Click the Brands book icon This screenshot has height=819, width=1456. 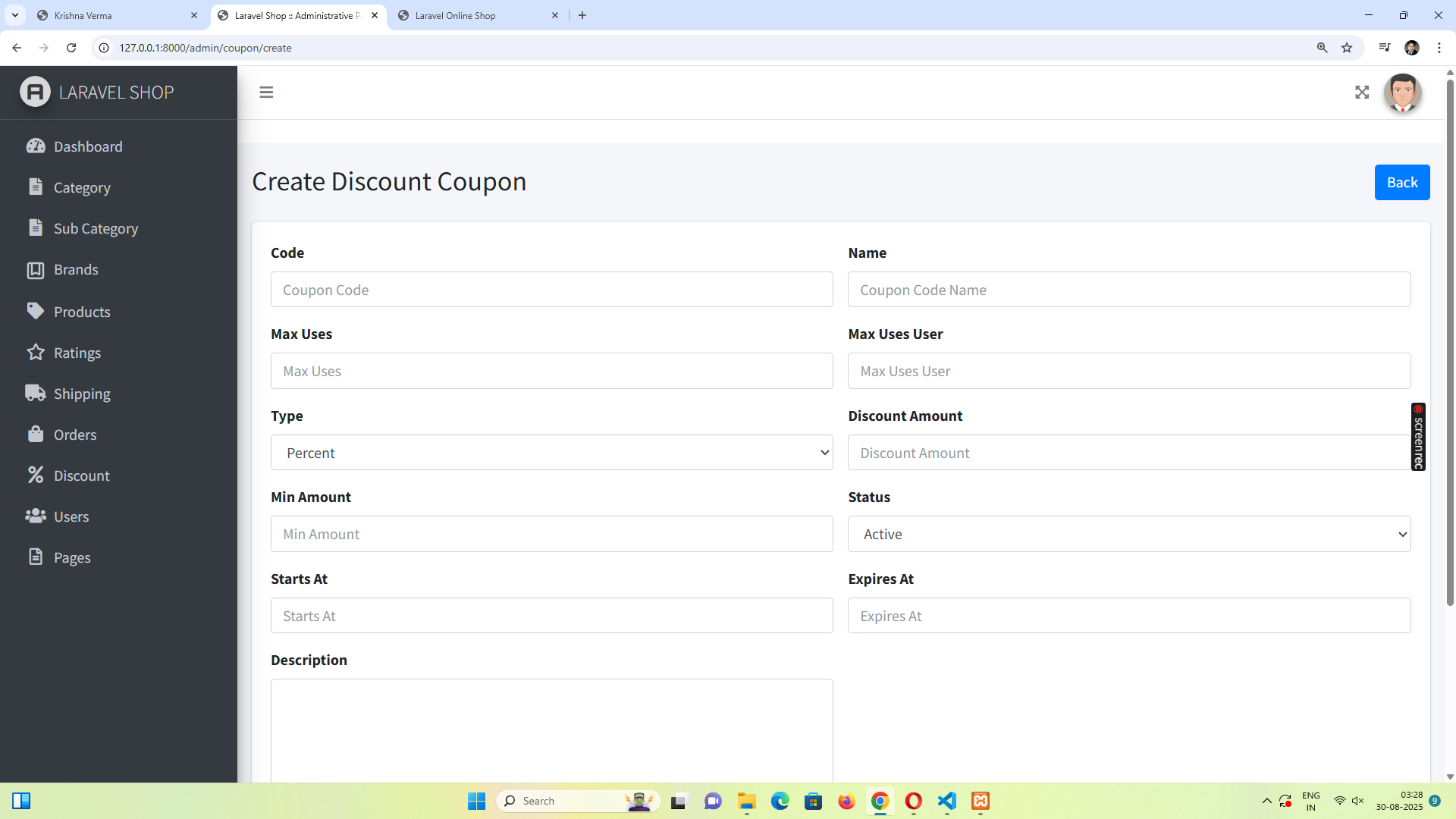tap(36, 269)
